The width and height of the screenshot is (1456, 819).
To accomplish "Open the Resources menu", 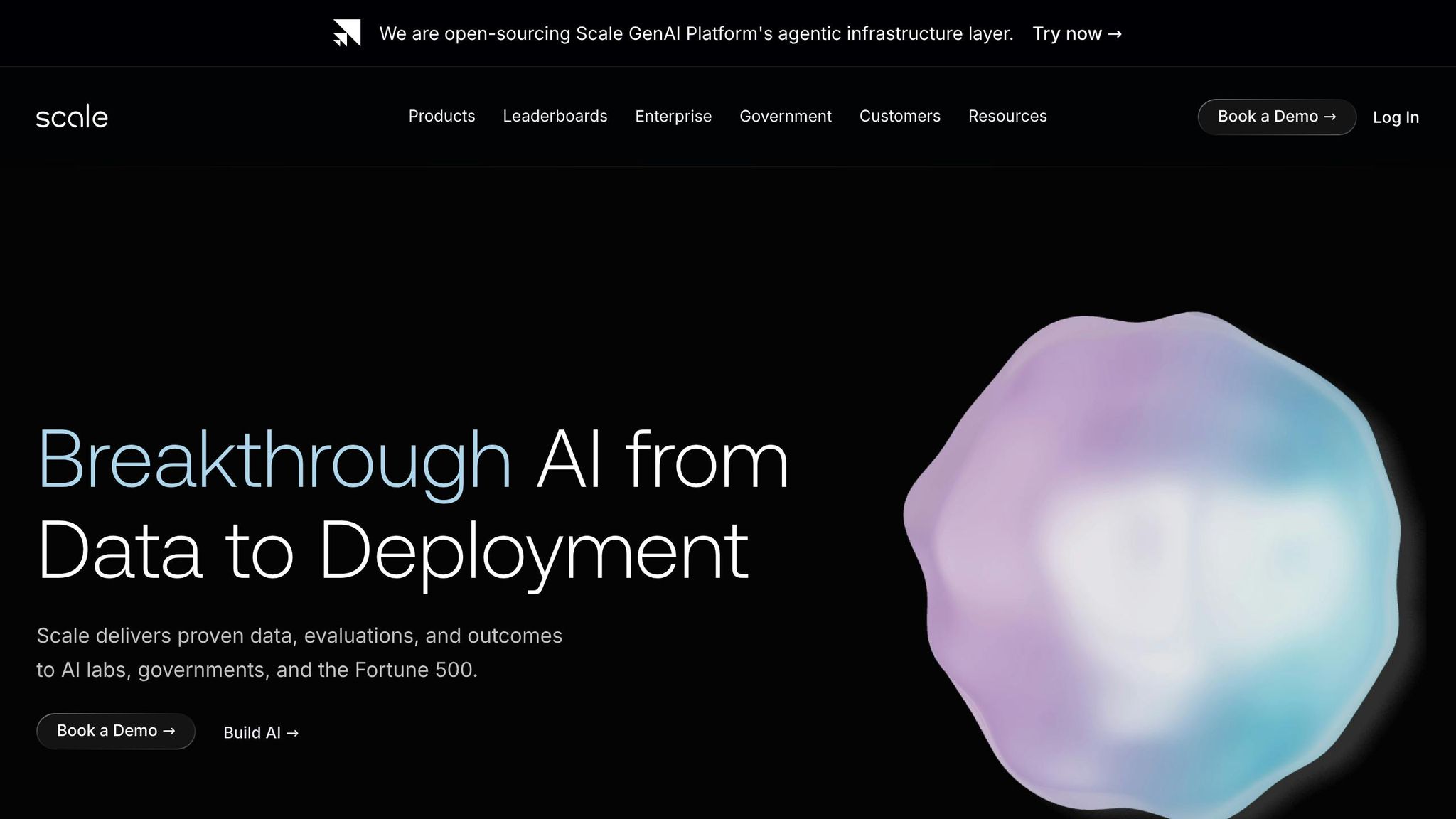I will pyautogui.click(x=1007, y=116).
